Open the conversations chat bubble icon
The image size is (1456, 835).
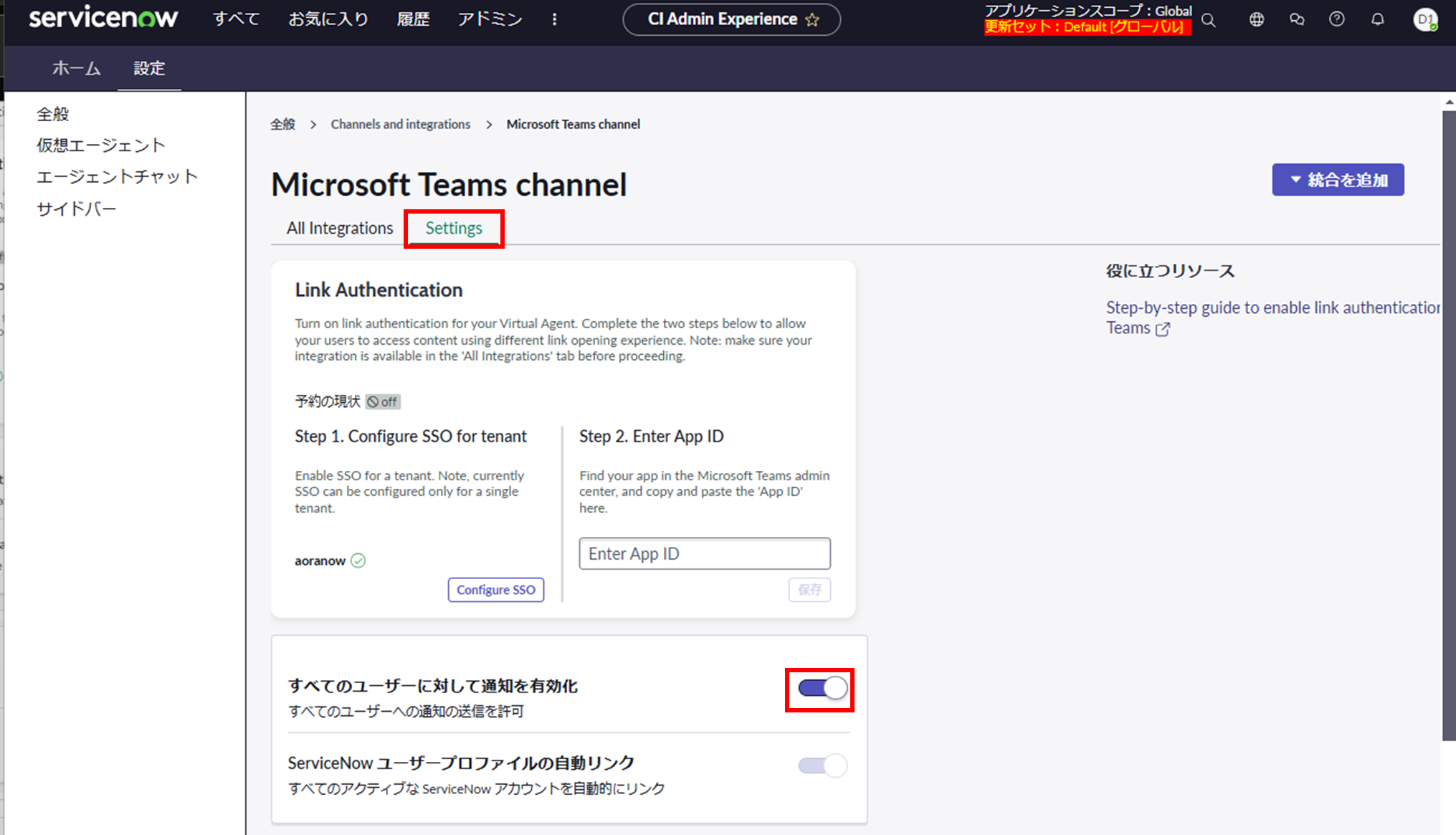click(1297, 19)
